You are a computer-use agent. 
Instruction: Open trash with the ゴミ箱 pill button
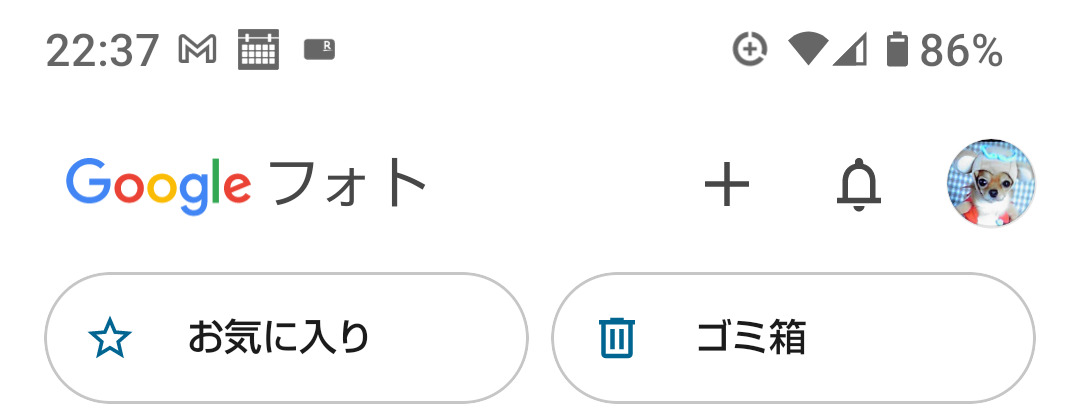pyautogui.click(x=793, y=338)
